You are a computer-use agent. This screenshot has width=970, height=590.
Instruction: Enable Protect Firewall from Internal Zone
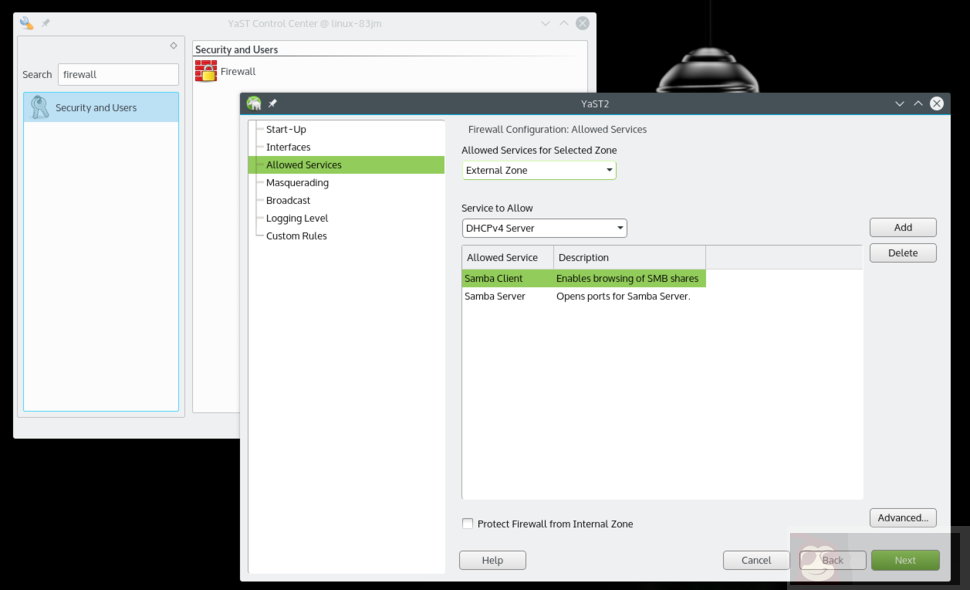(467, 523)
